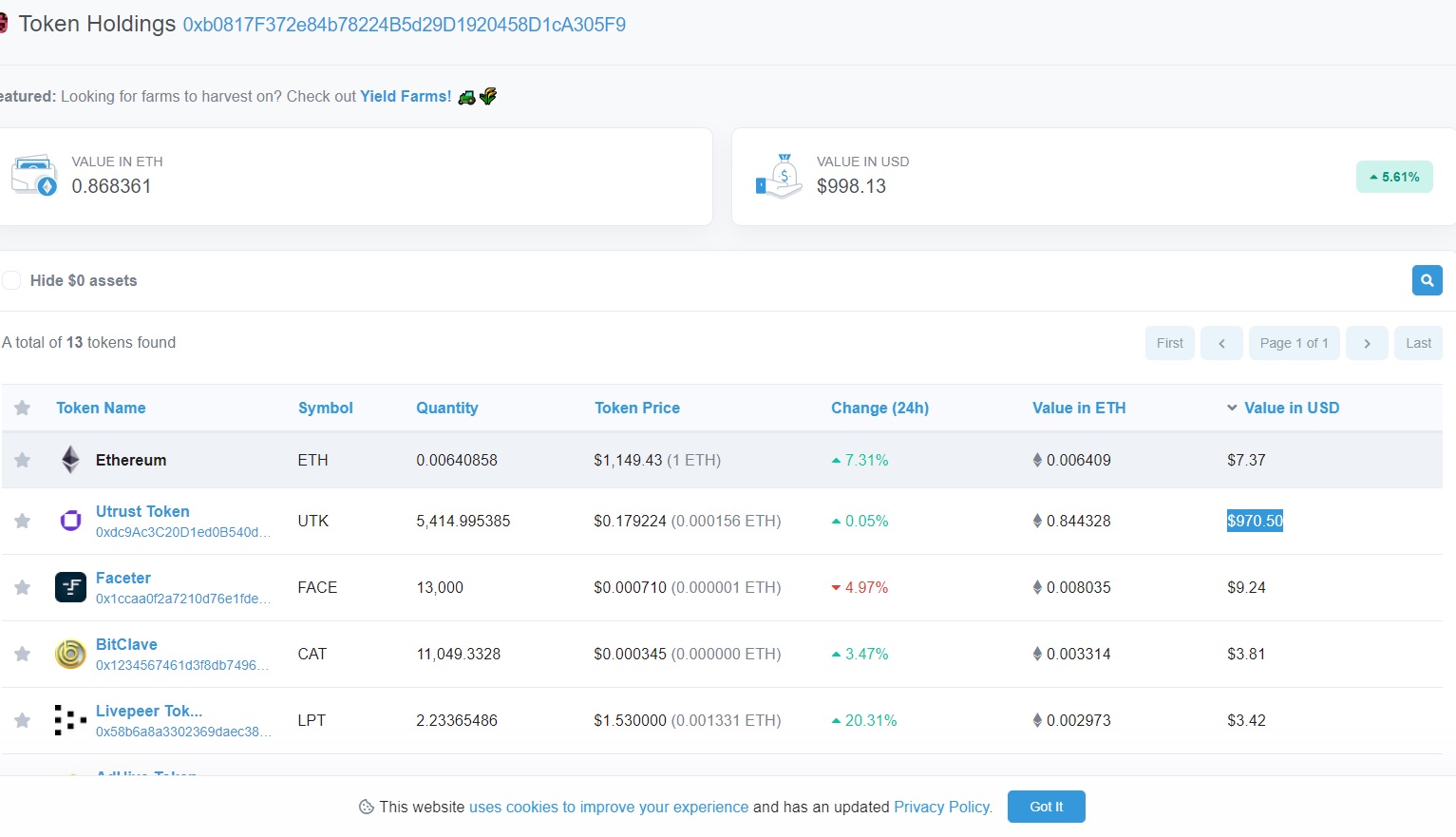Click Ethereum quantity 0.00640858
This screenshot has height=837, width=1456.
click(x=457, y=460)
